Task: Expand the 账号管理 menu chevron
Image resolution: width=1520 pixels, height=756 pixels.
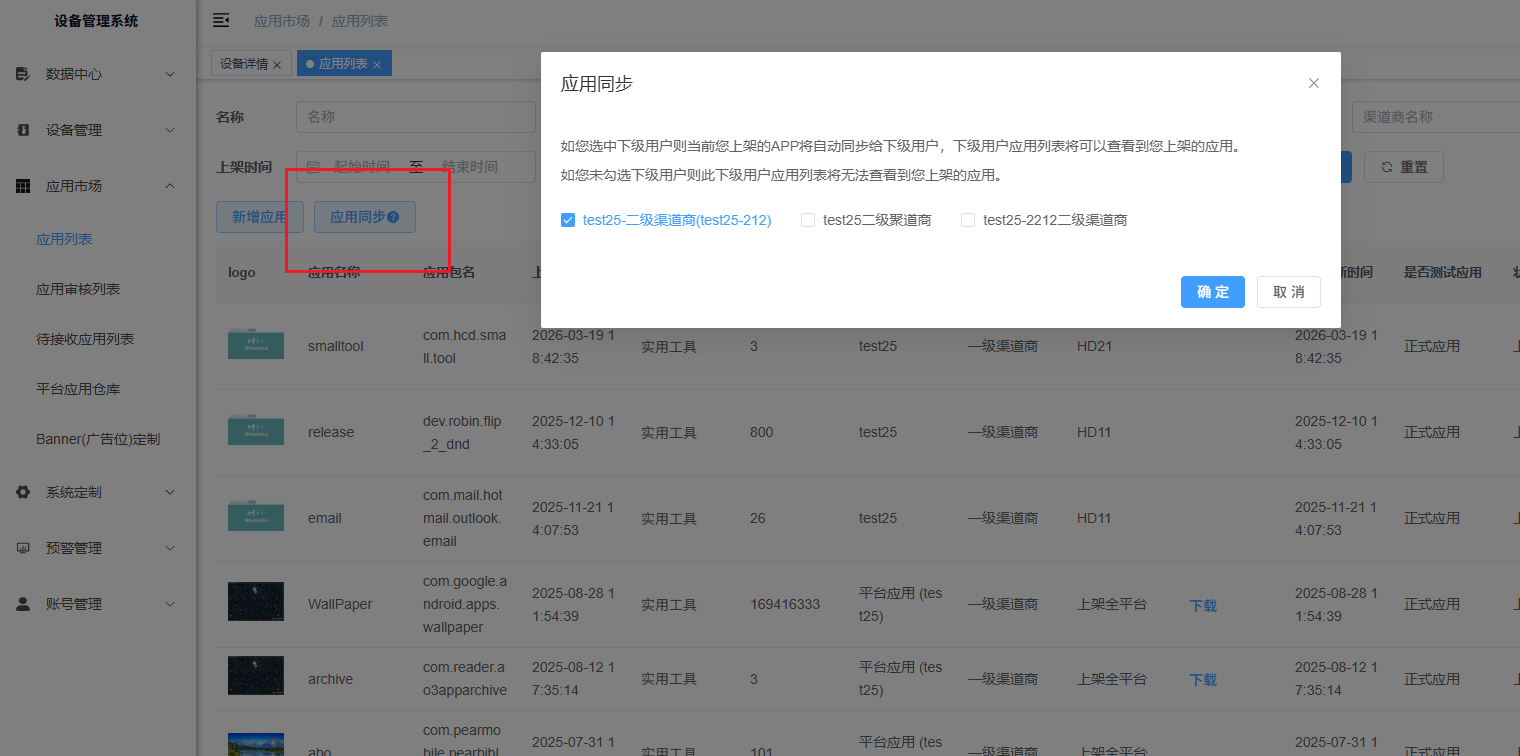Action: click(x=170, y=604)
